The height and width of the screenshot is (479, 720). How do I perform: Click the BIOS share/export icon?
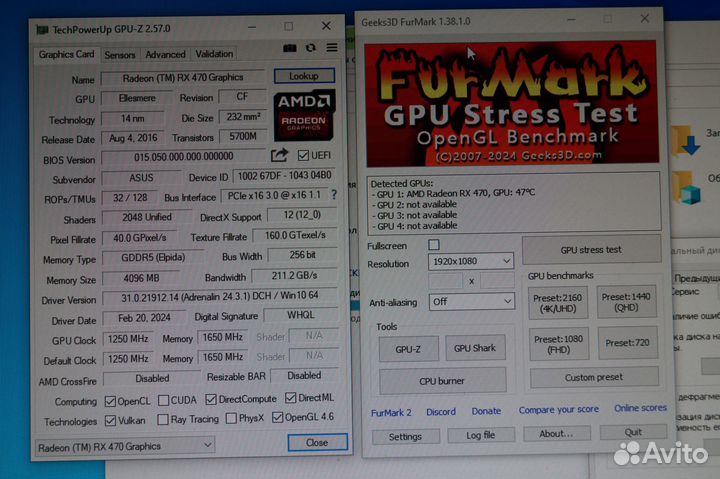point(279,155)
